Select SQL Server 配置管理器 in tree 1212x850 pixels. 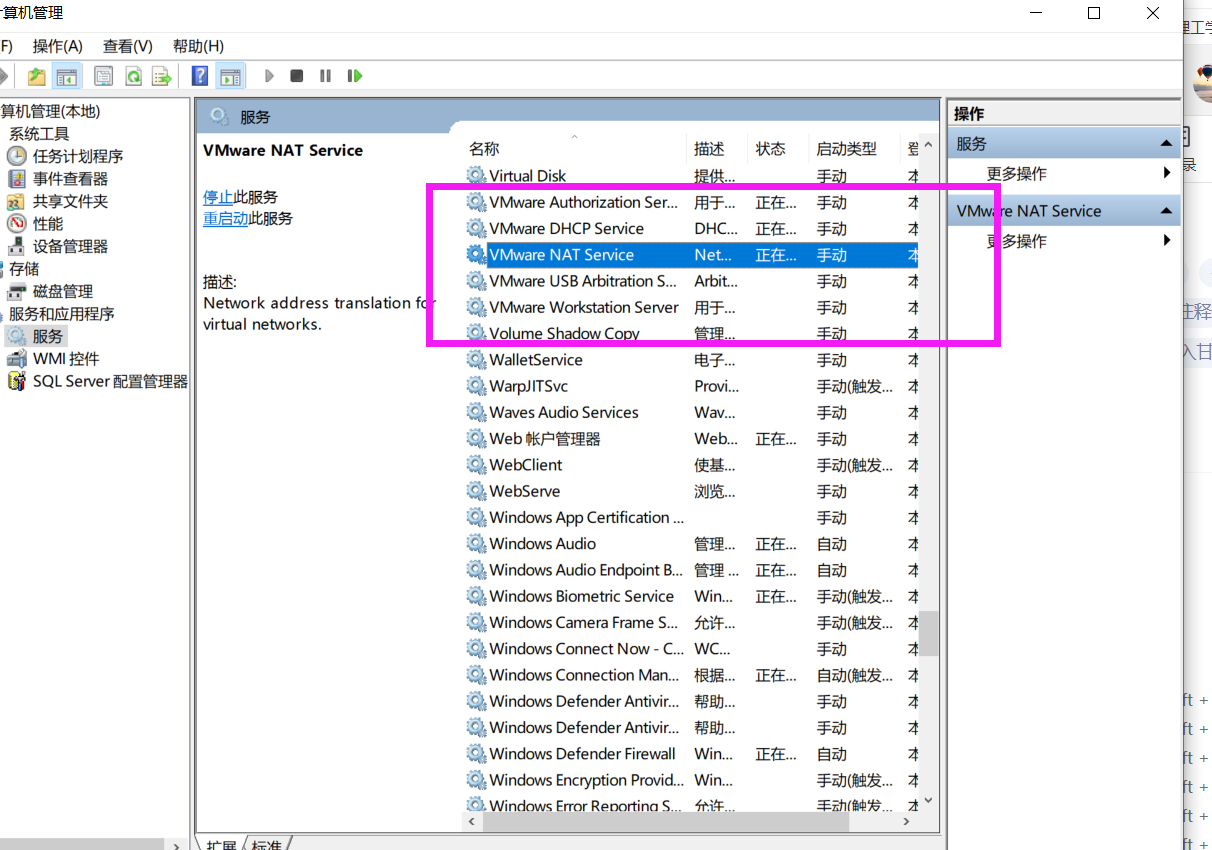(110, 381)
